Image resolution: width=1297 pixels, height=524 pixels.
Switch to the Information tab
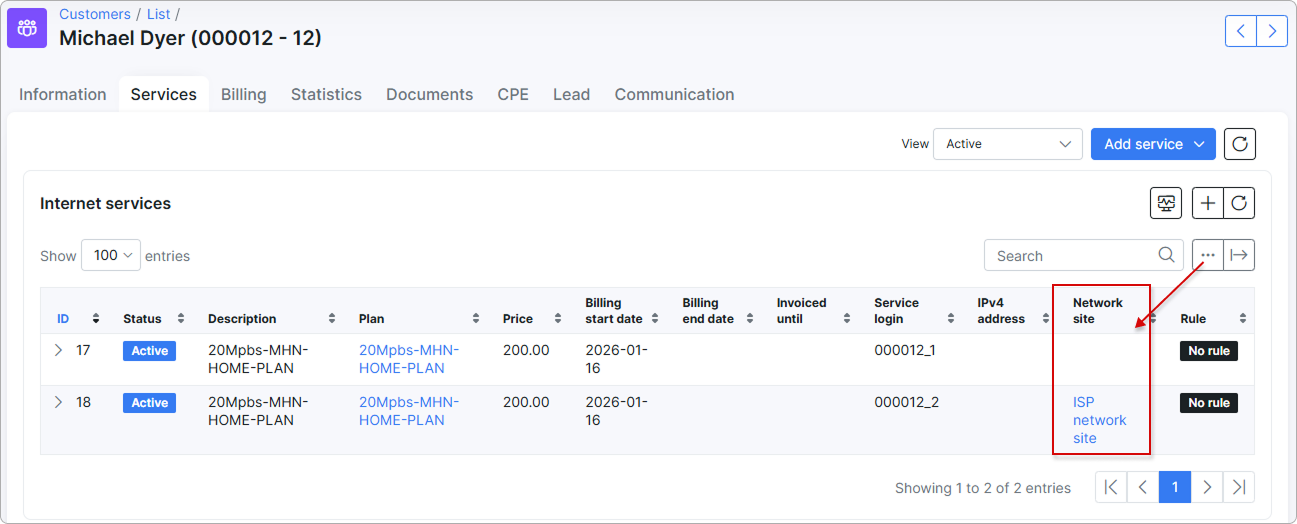coord(63,95)
